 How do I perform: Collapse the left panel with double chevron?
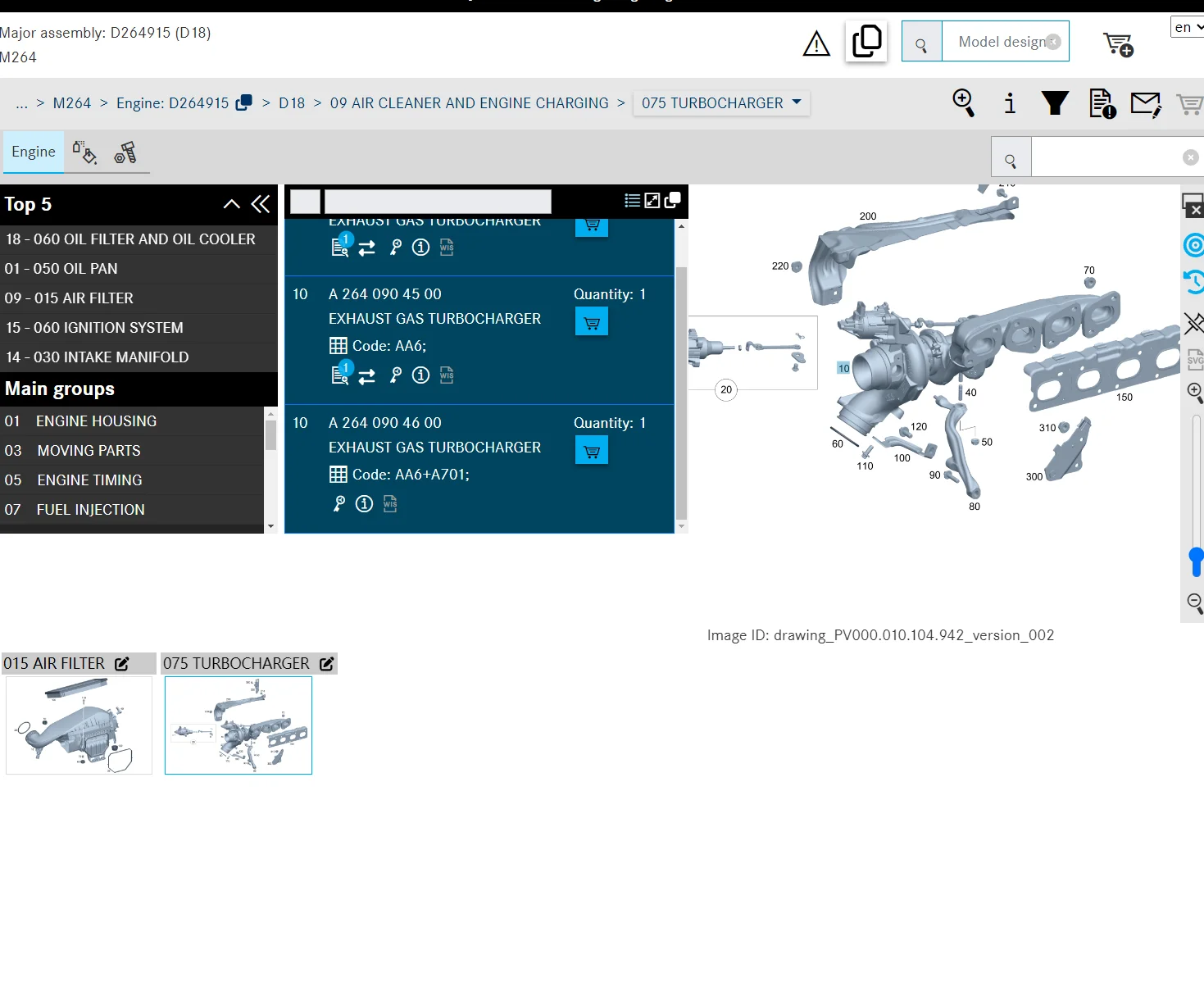(261, 204)
